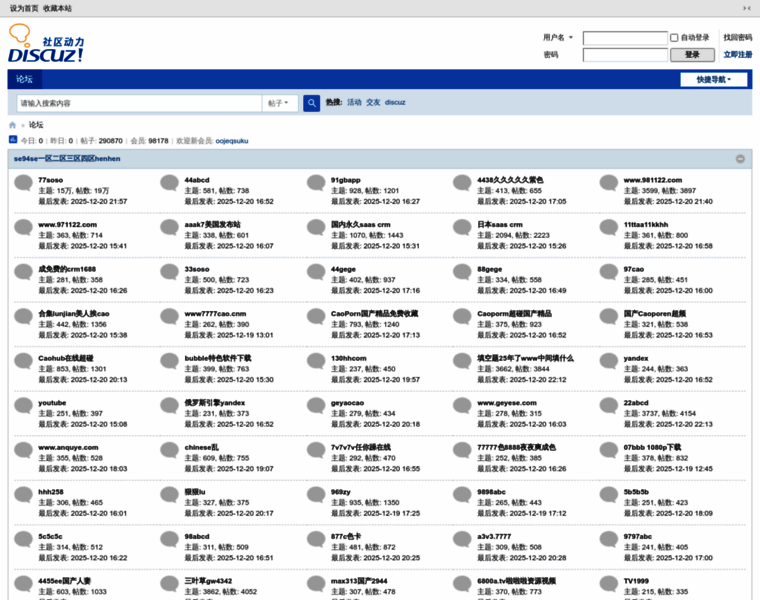Expand the 用户名 login type dropdown
This screenshot has height=600, width=760.
560,38
